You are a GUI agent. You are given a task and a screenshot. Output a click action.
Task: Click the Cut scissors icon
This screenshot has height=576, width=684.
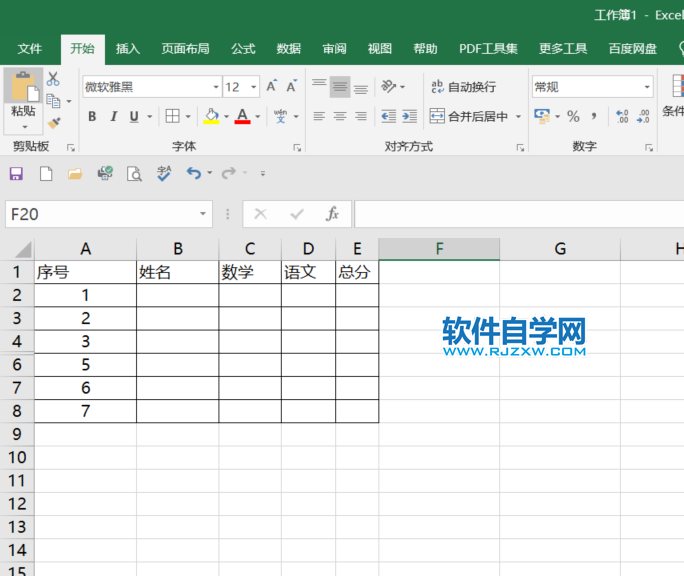pyautogui.click(x=53, y=79)
